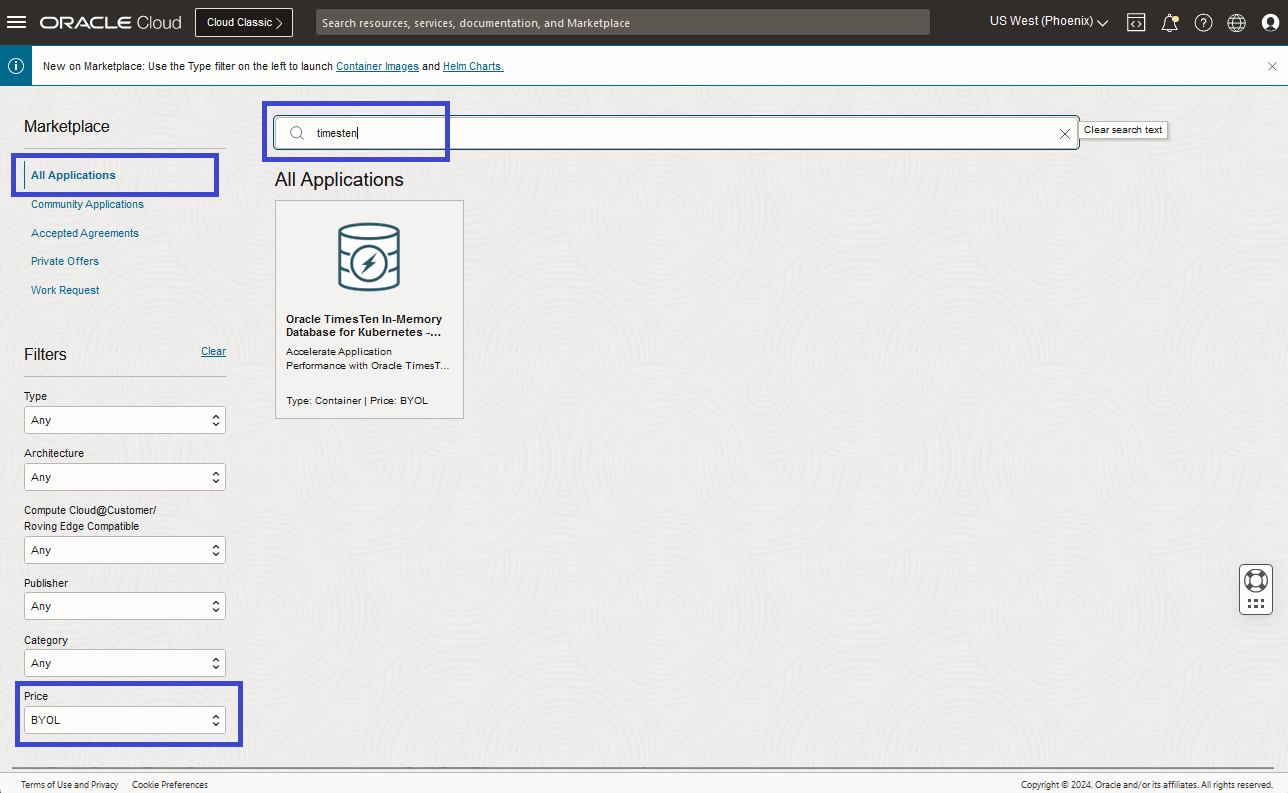
Task: Select All Applications in sidebar
Action: pyautogui.click(x=73, y=175)
